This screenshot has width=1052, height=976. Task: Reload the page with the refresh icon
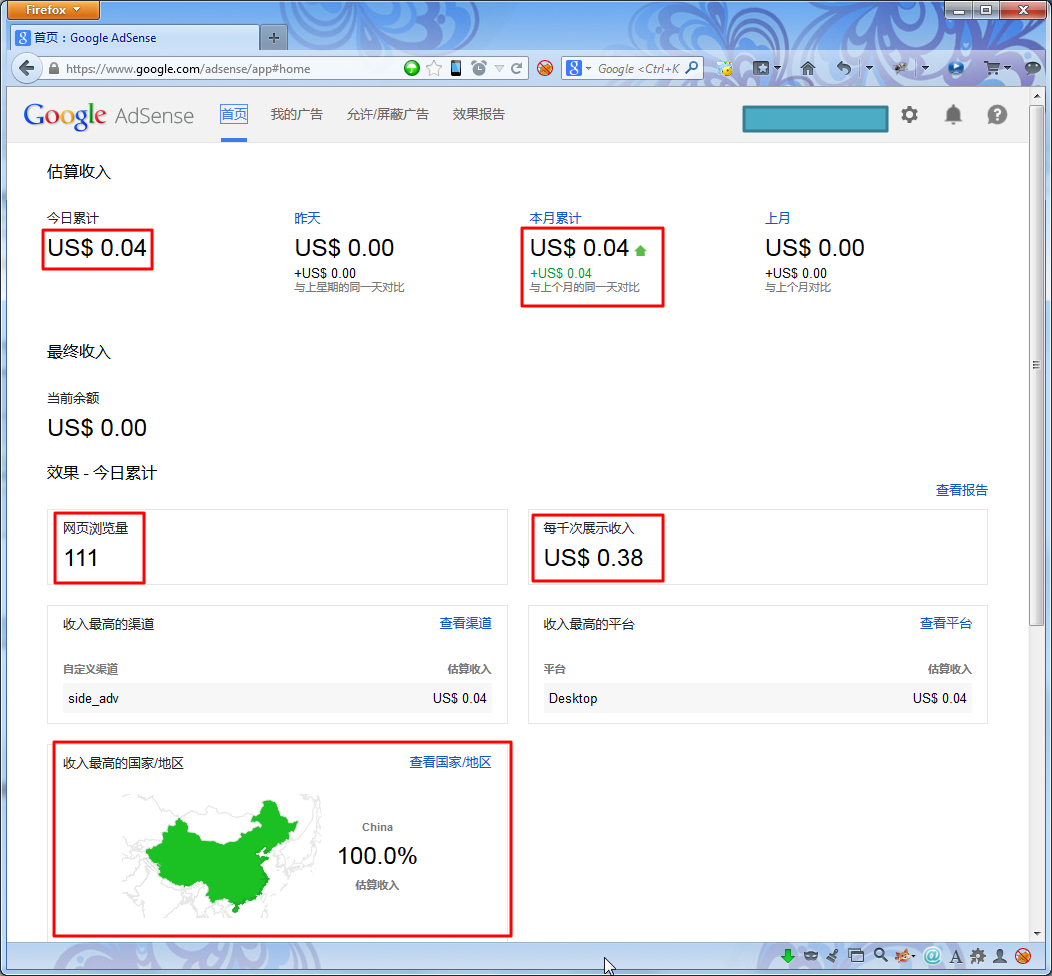(517, 68)
